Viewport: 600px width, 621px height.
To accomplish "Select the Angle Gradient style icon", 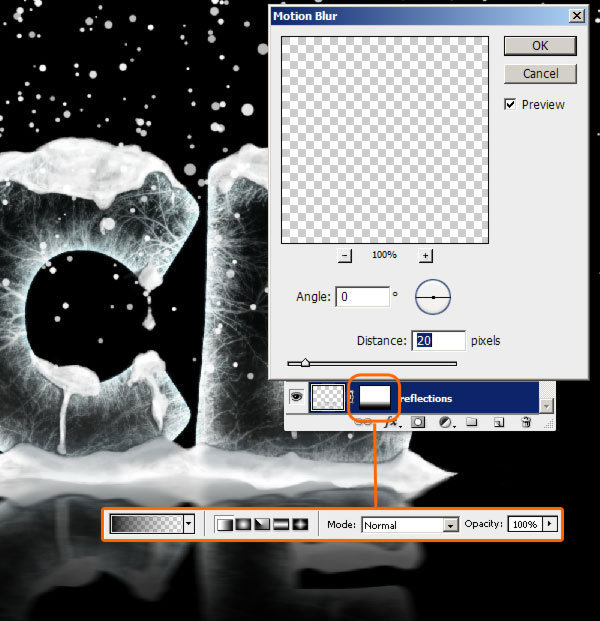I will (x=262, y=524).
